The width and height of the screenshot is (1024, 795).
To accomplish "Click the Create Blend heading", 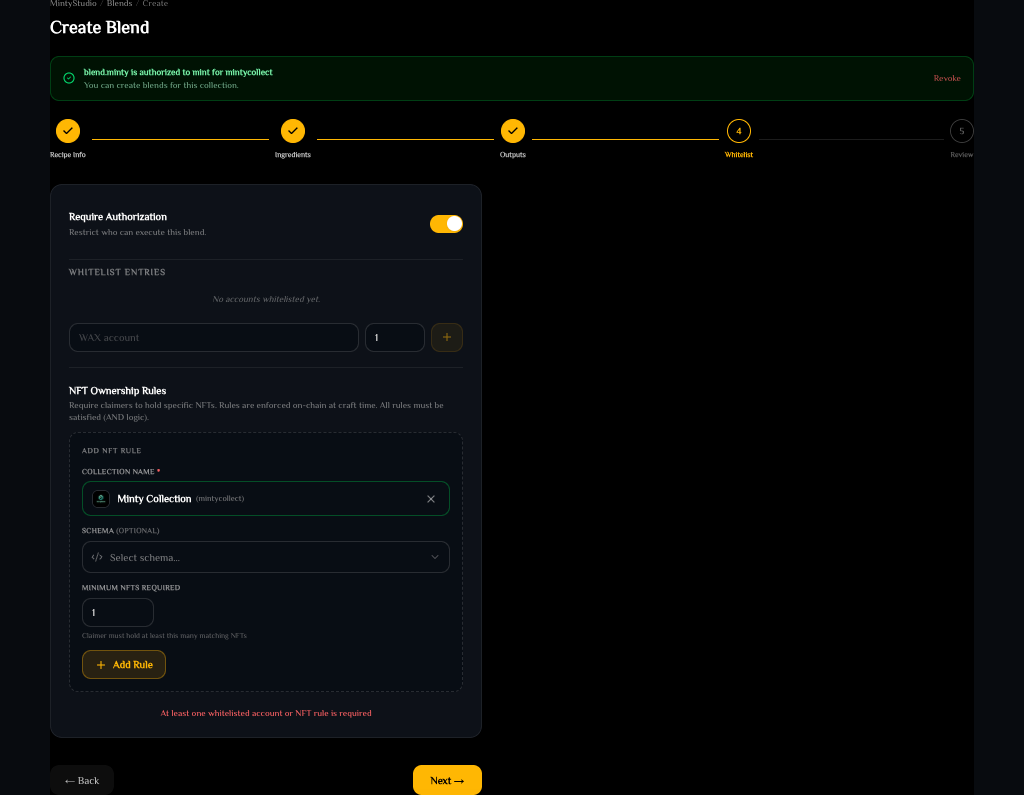I will click(x=99, y=27).
